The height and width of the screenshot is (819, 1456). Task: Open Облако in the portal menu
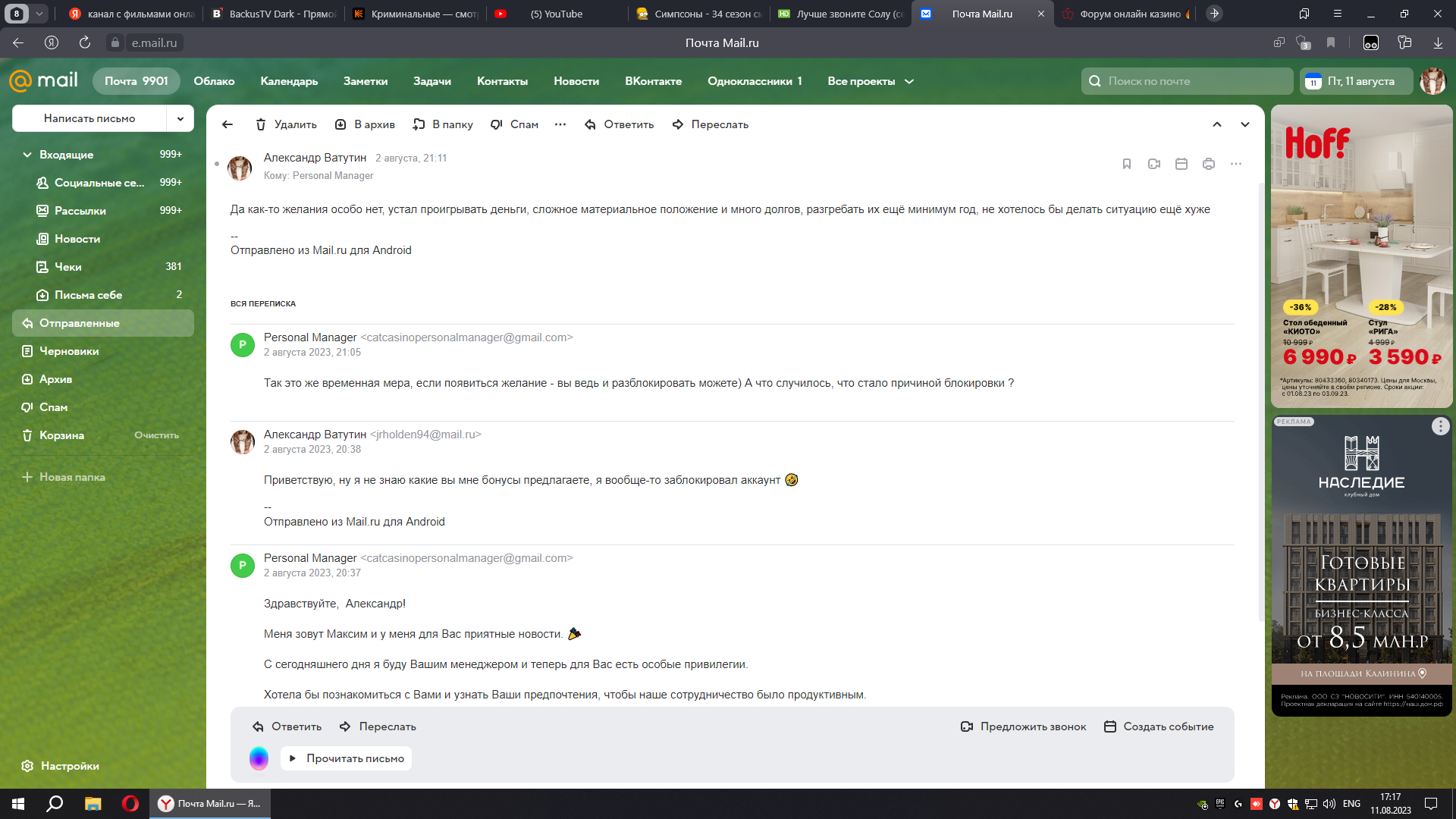click(x=214, y=81)
